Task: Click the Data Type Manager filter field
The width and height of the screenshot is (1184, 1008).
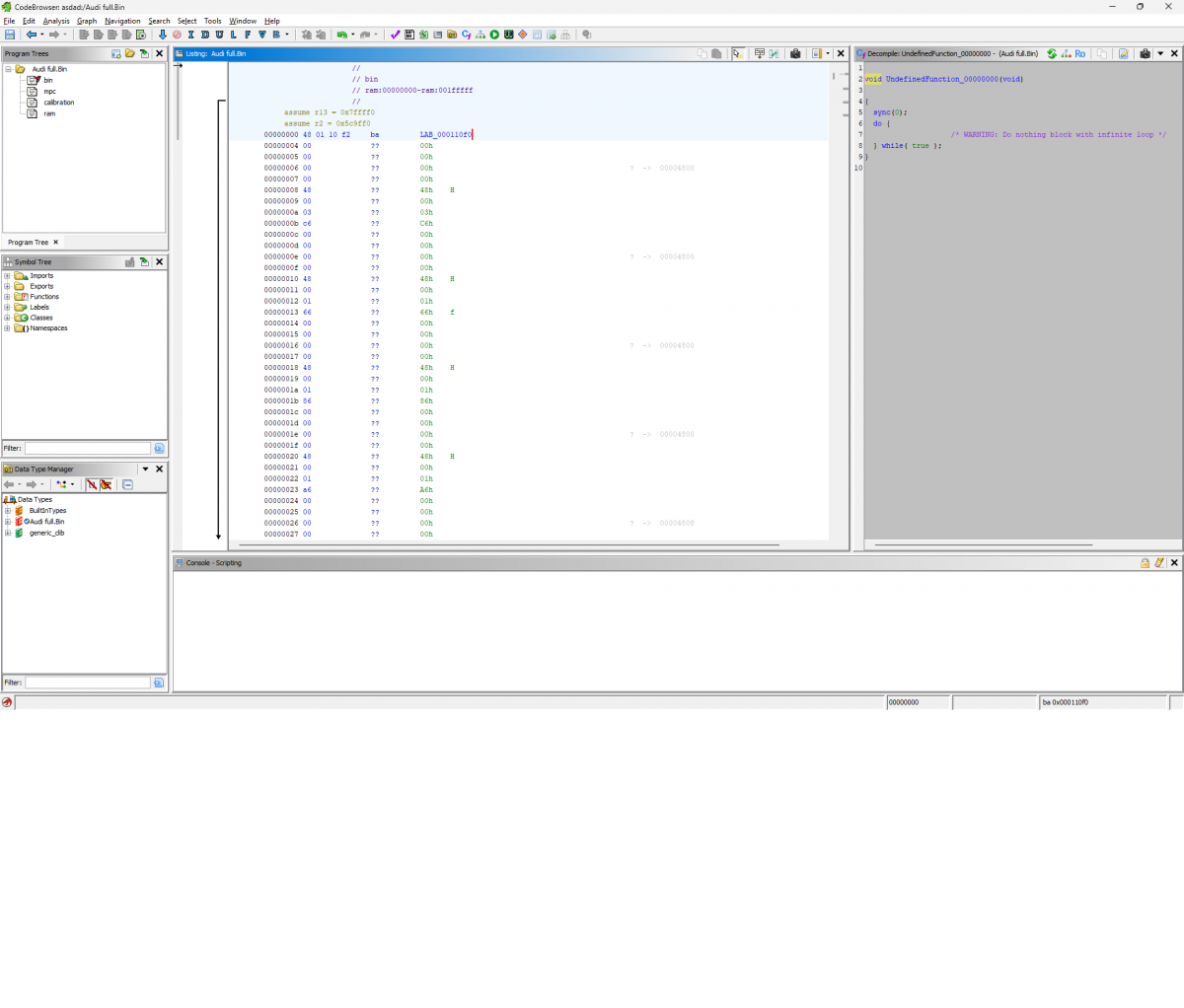Action: [x=87, y=683]
